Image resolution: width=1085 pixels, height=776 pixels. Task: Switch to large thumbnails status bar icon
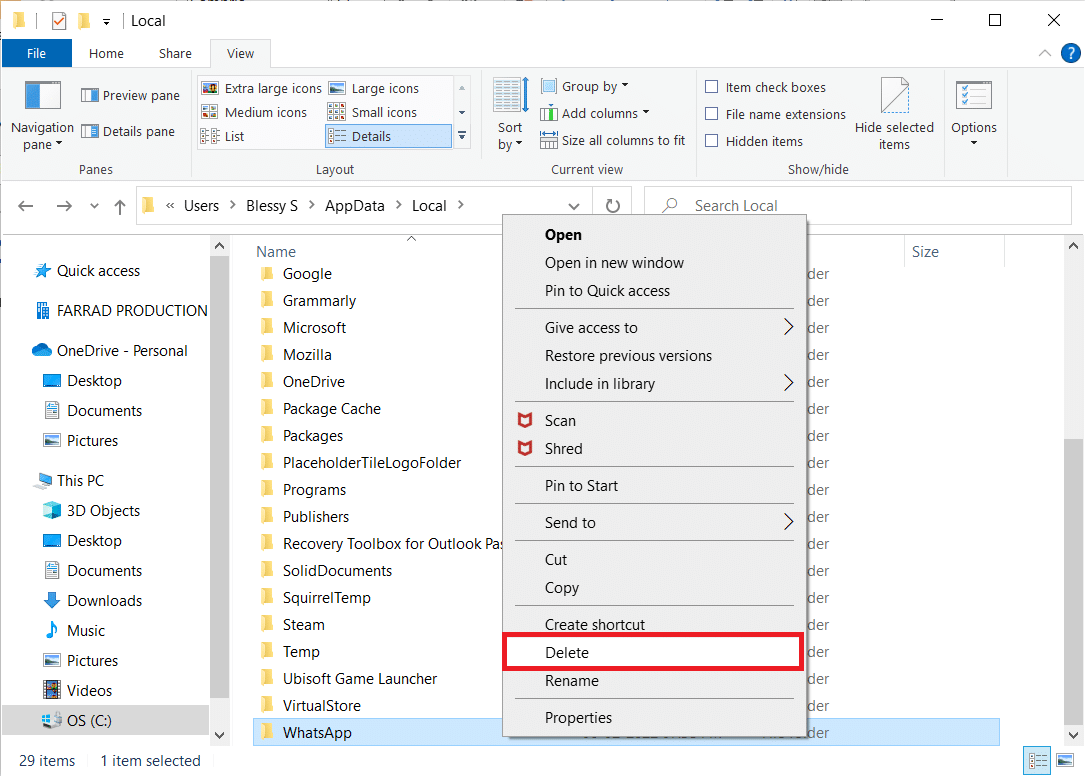point(1066,761)
